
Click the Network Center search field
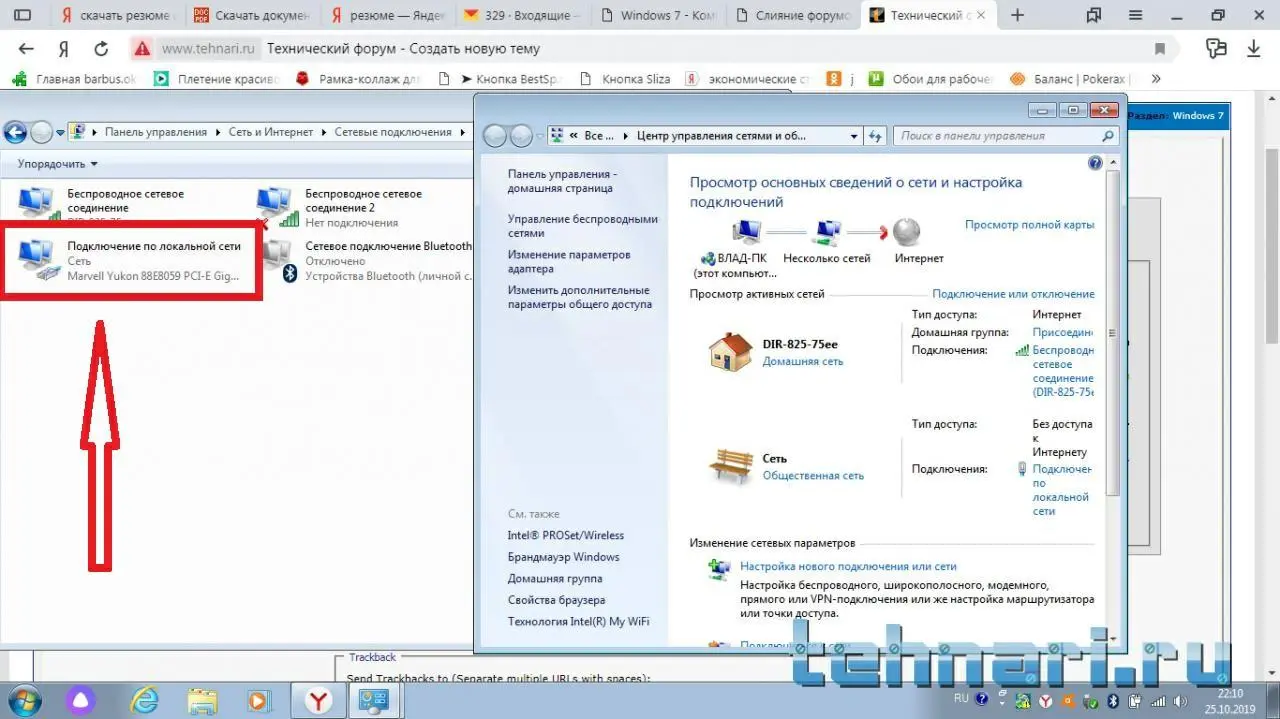pos(1005,136)
